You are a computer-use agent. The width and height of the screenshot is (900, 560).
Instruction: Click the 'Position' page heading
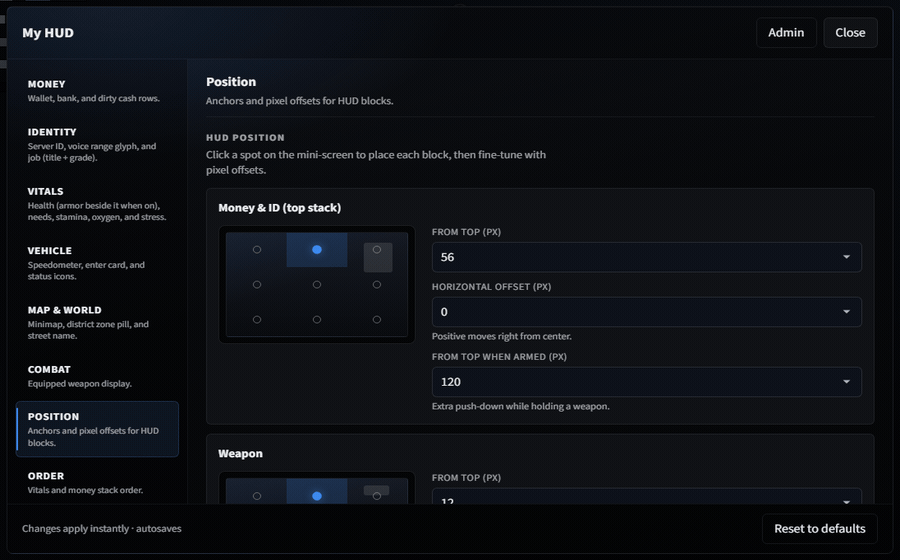click(x=231, y=81)
